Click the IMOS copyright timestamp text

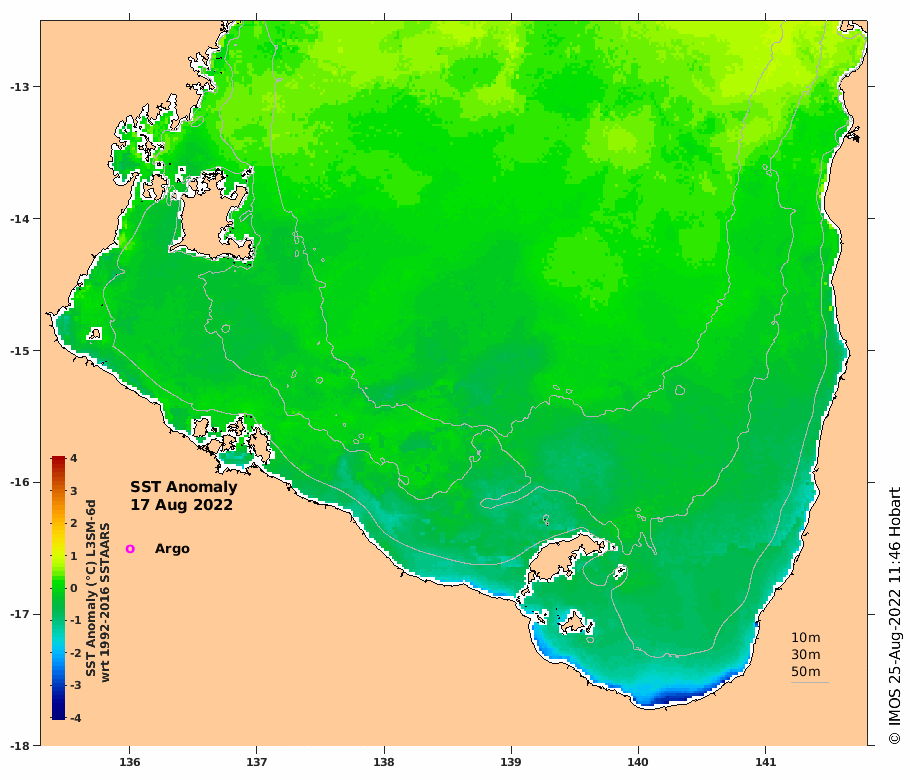[x=895, y=616]
